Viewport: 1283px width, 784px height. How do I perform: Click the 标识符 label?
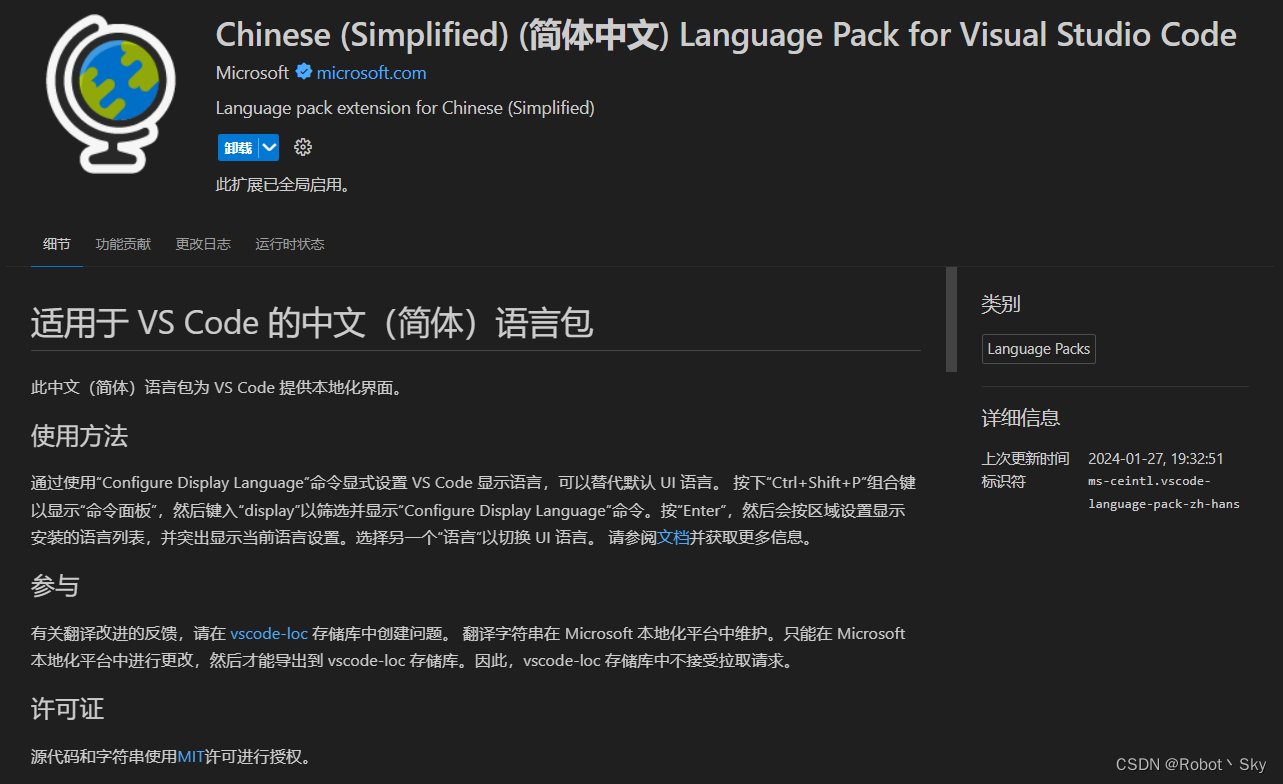coord(1003,482)
